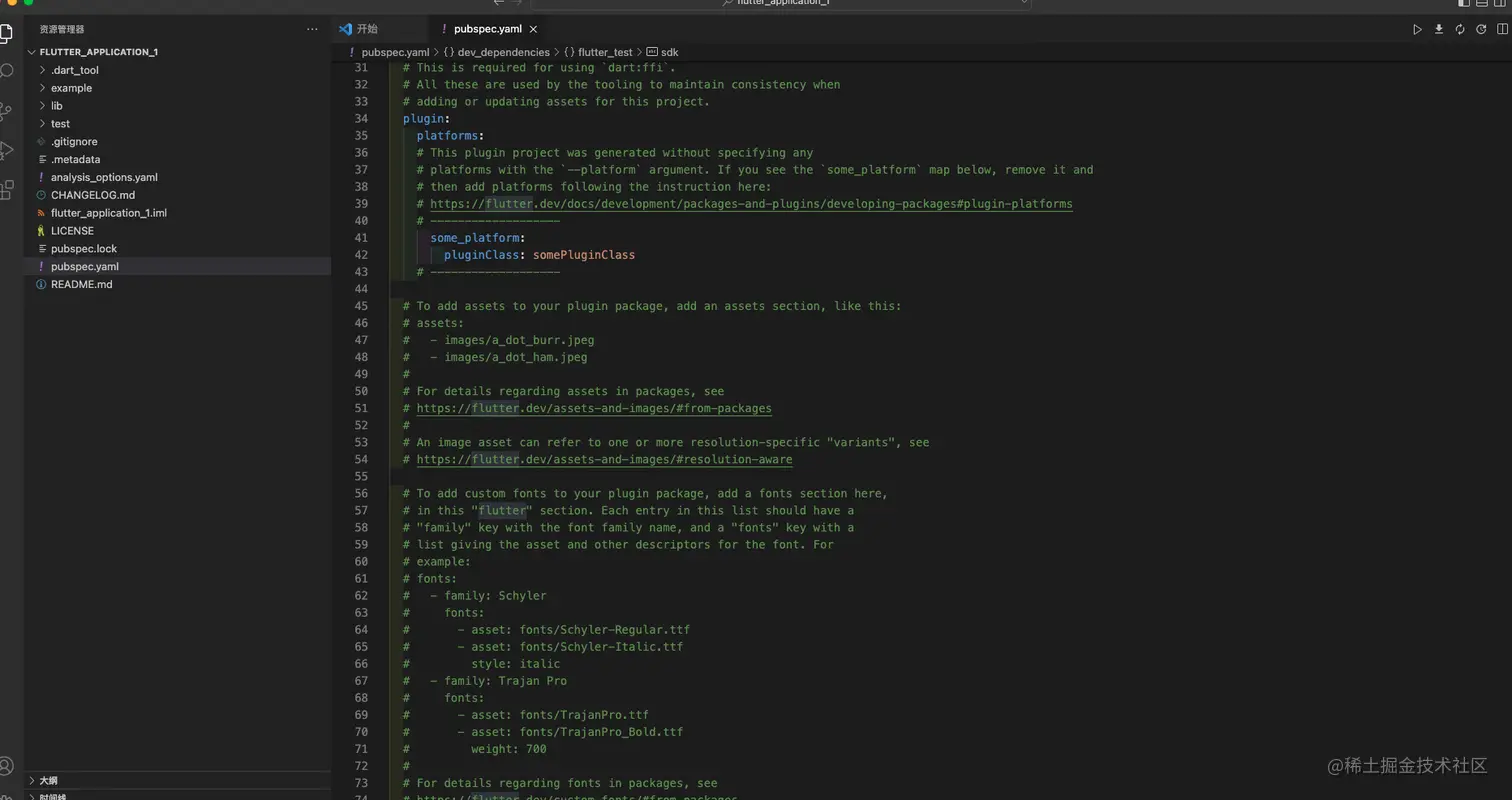
Task: Expand the lib folder
Action: (42, 106)
